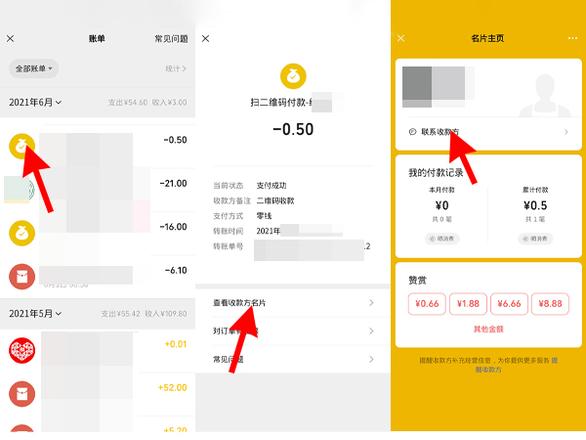Click the merchant avatar placeholder silhouette

tap(545, 95)
